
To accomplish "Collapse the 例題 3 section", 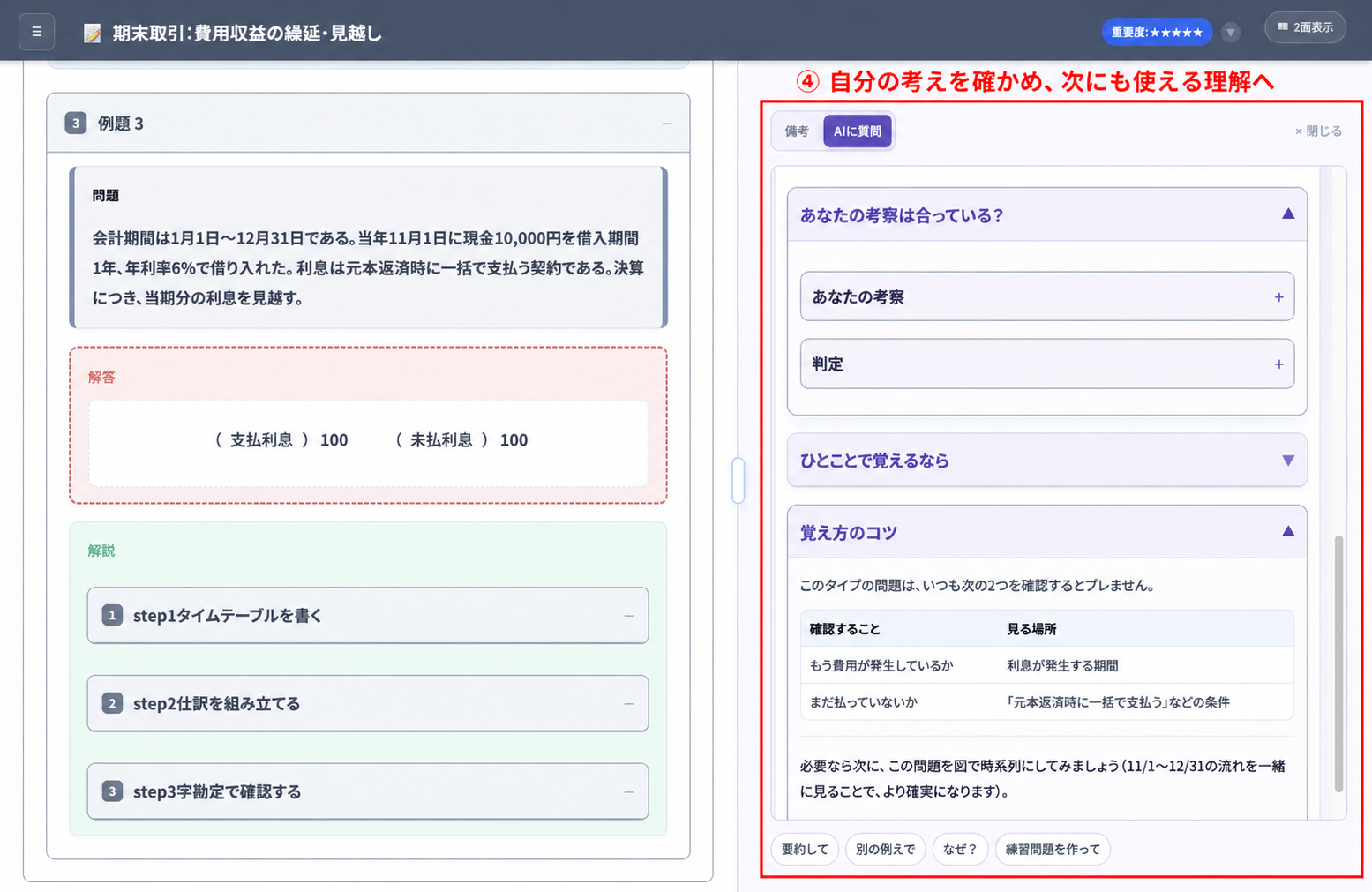I will [x=667, y=124].
